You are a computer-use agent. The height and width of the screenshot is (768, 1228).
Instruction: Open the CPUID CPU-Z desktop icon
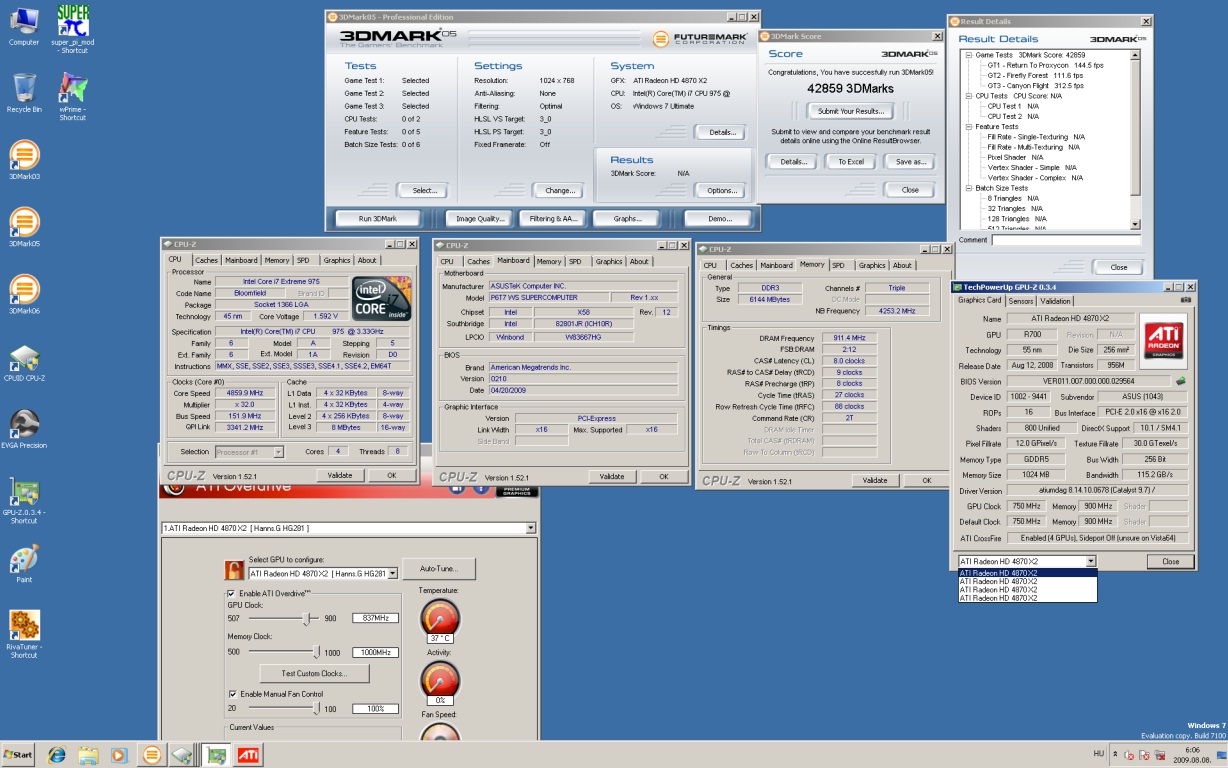pos(24,357)
